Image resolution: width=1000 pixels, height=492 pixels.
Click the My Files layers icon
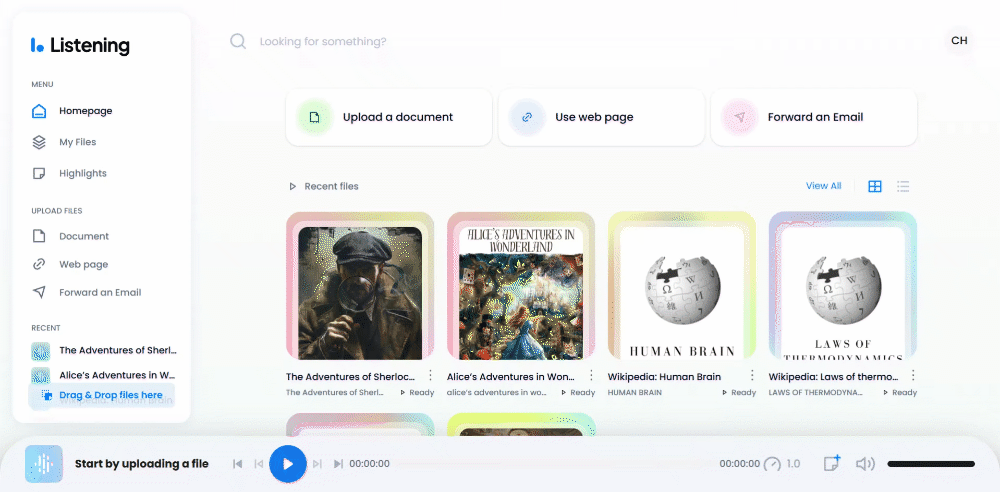click(39, 142)
